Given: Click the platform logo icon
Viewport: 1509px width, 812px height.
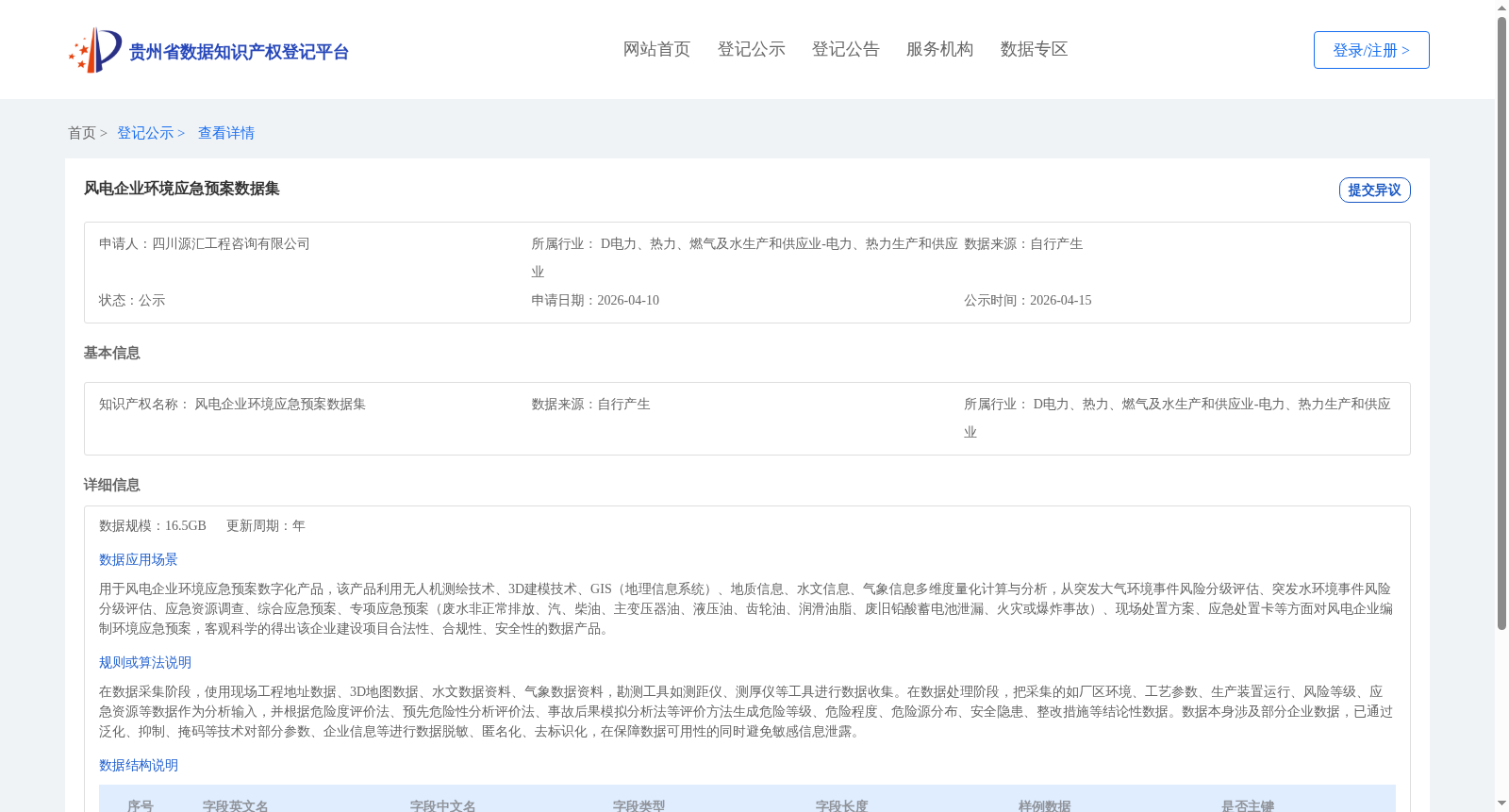Looking at the screenshot, I should [95, 50].
